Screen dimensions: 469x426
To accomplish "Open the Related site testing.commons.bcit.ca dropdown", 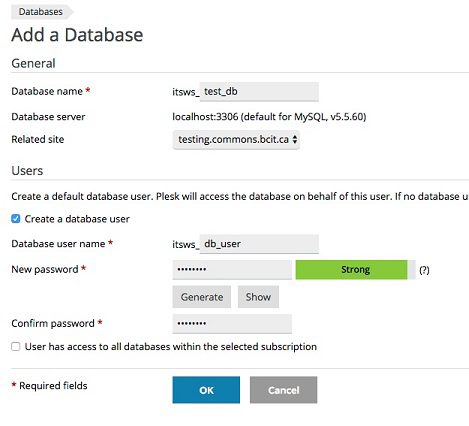I will 236,140.
